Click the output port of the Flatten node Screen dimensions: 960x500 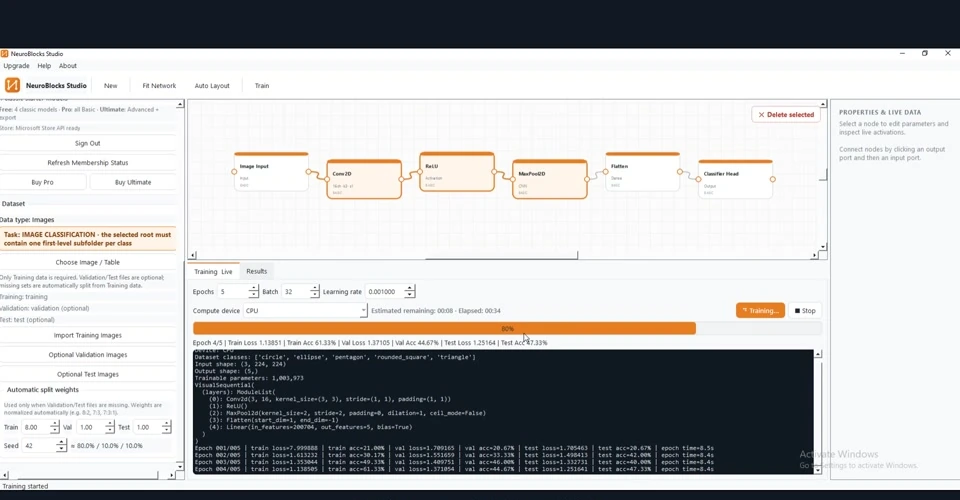click(x=680, y=172)
